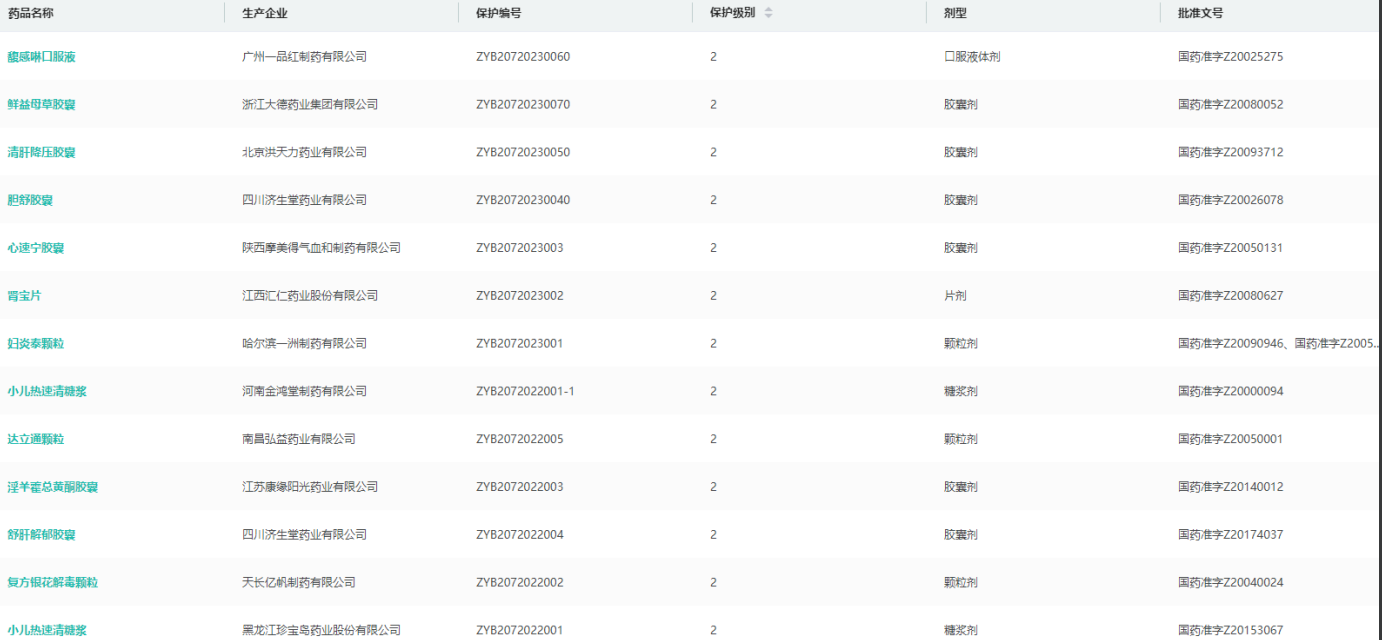Viewport: 1382px width, 640px height.
Task: Select 糖浆剂 in the 河南金鸿堂 row
Action: coord(961,391)
